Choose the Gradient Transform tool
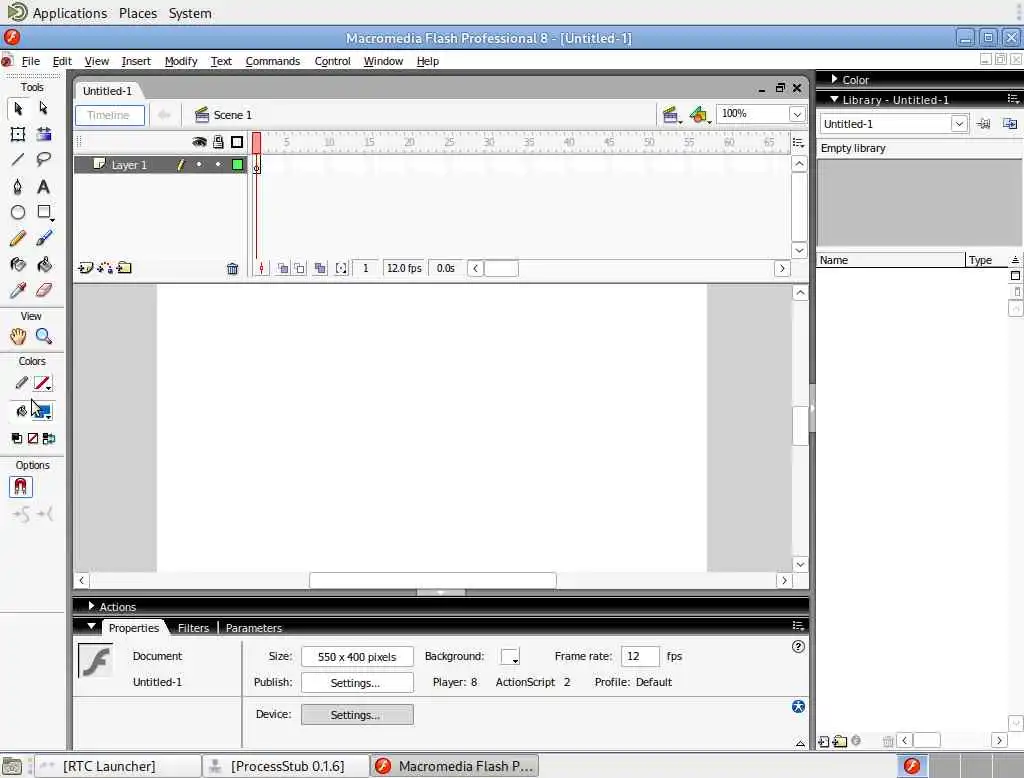The height and width of the screenshot is (778, 1024). pos(44,135)
